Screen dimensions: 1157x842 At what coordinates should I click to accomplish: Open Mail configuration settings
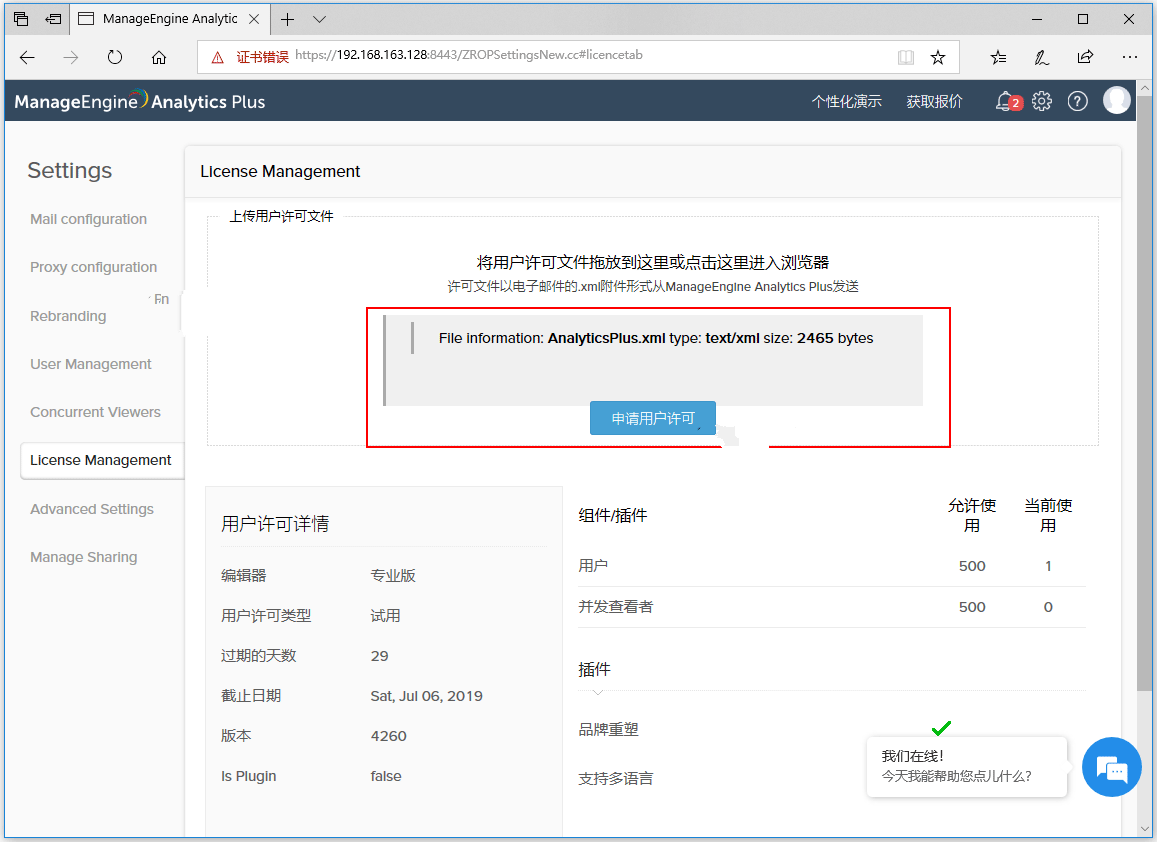coord(89,219)
